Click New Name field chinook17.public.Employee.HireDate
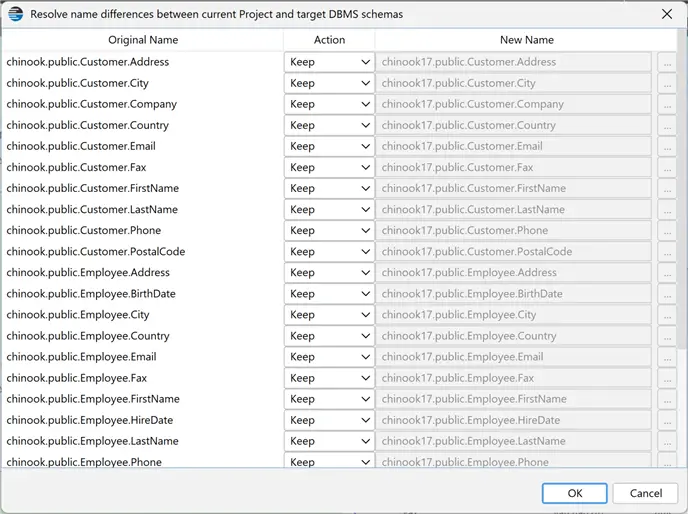Screen dimensions: 688x514 coord(513,420)
